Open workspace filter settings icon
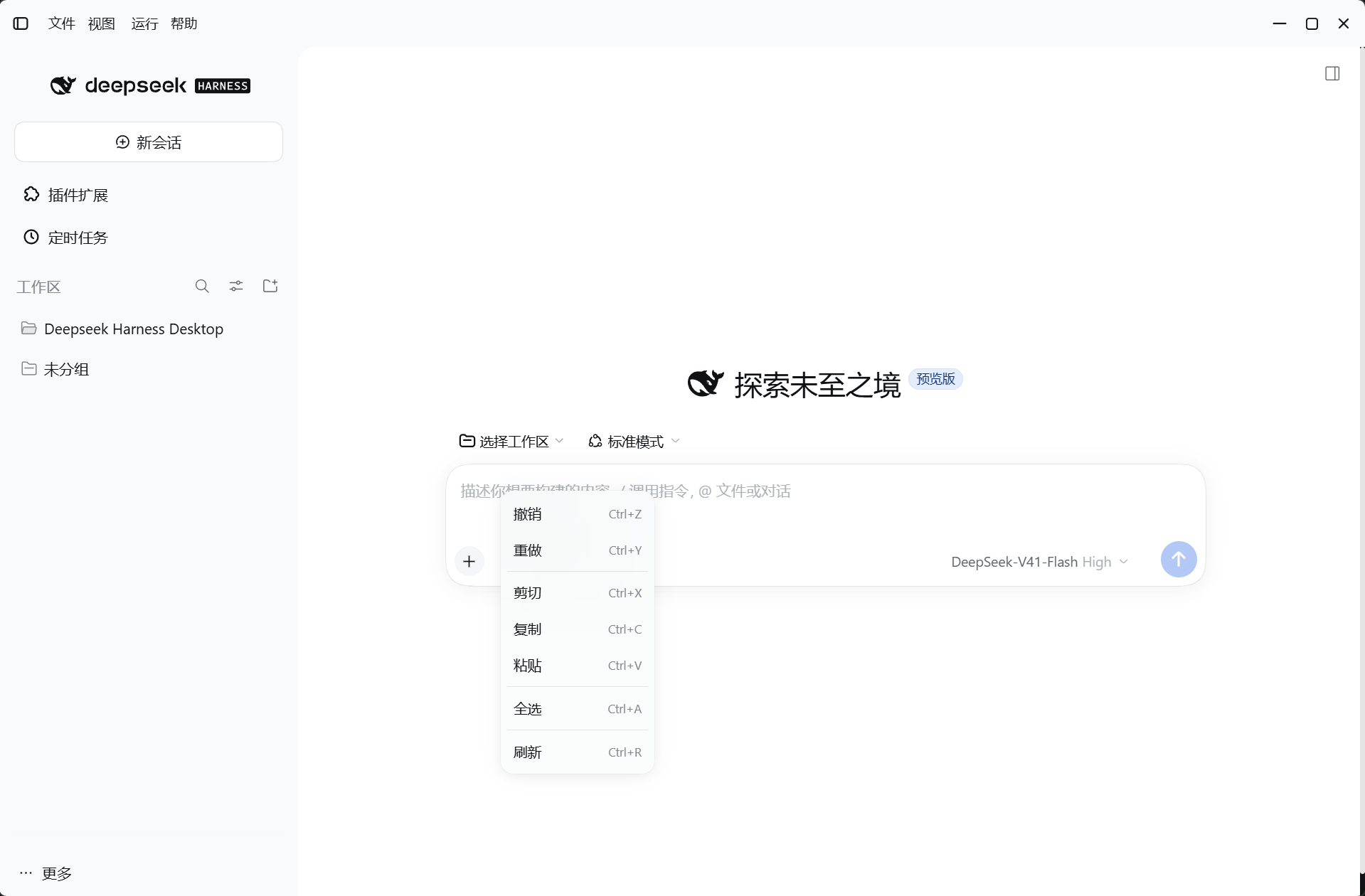Screen dimensions: 1365x896 pos(236,286)
